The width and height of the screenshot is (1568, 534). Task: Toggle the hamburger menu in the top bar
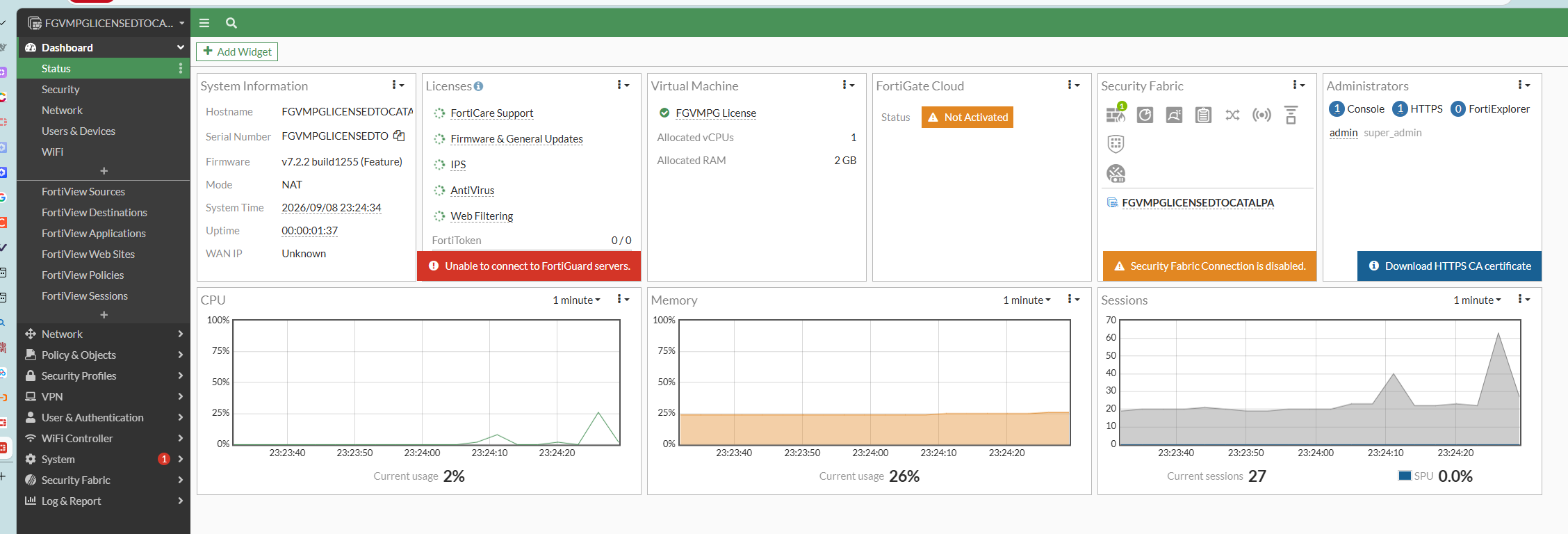pos(204,23)
